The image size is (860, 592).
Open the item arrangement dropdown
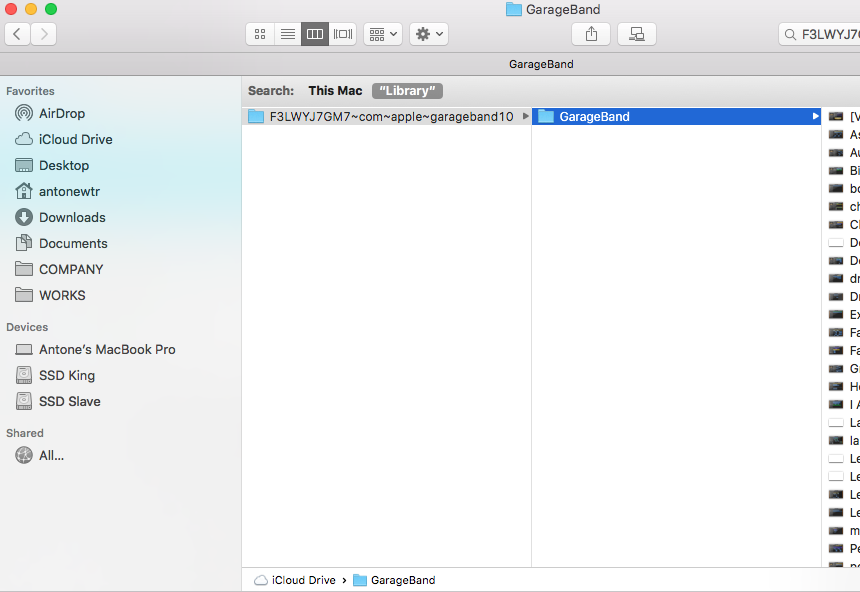click(x=383, y=34)
